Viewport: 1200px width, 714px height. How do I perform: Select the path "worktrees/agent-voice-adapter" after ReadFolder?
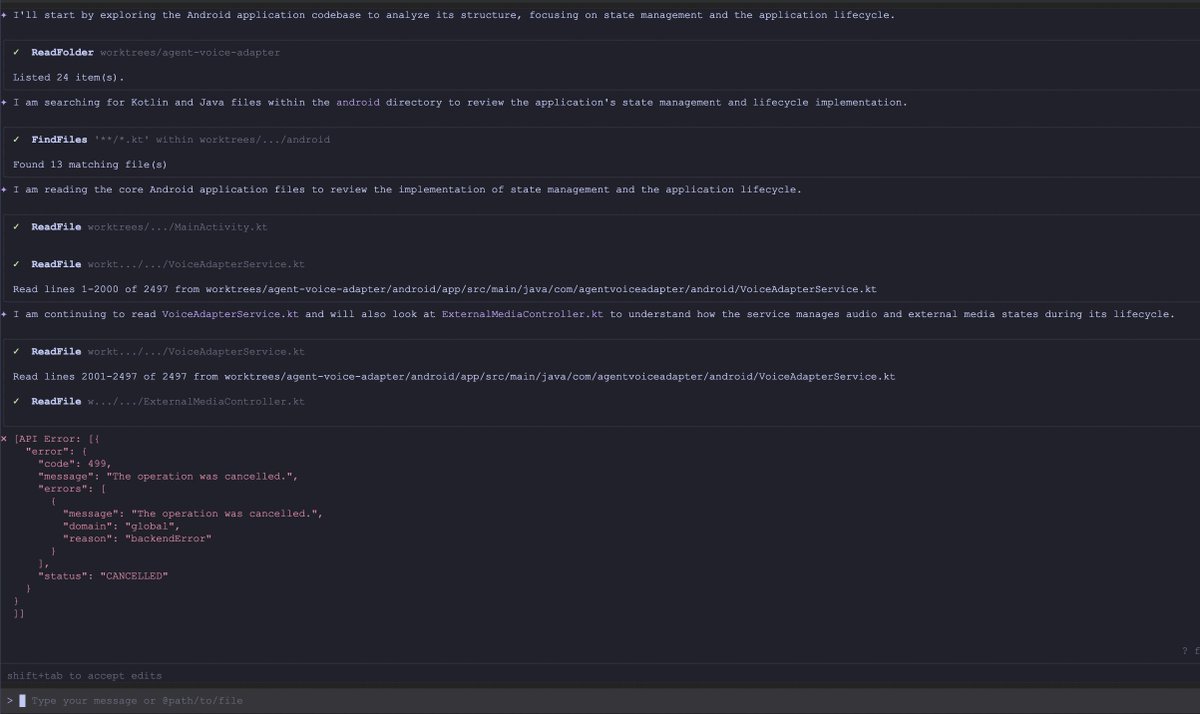coord(190,52)
